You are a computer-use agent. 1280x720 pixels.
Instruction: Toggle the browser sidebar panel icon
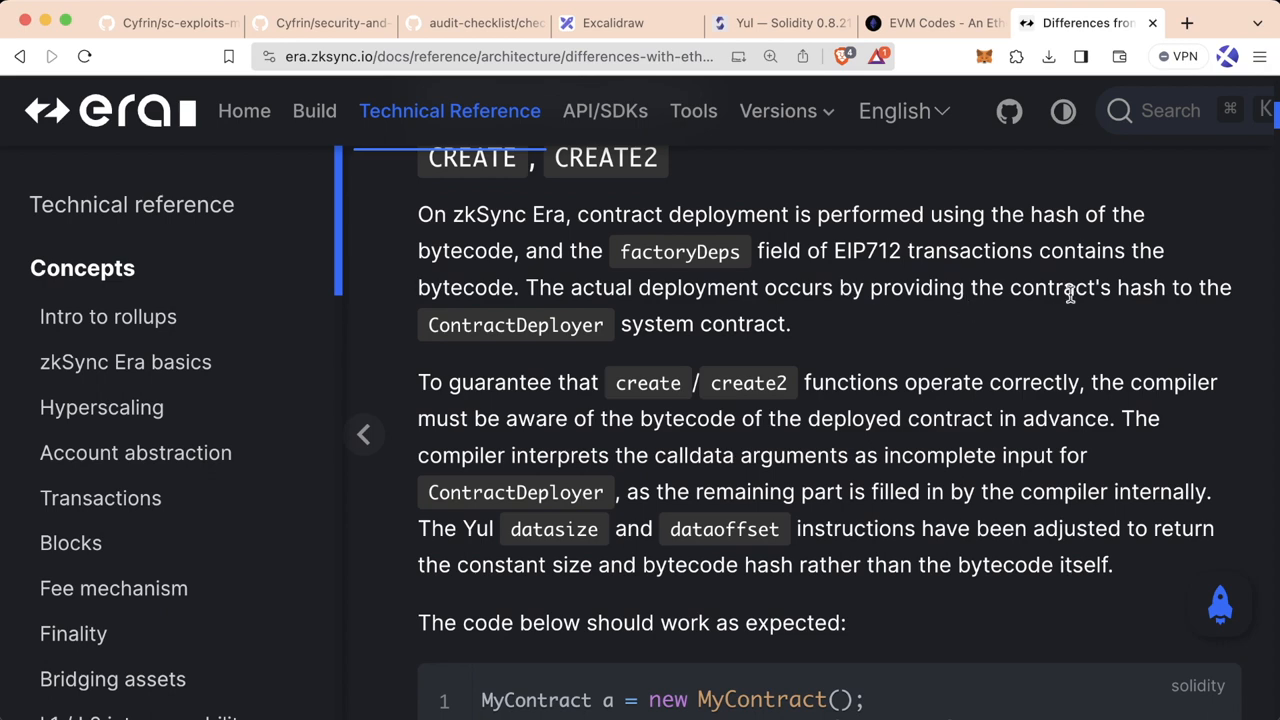pyautogui.click(x=1081, y=57)
